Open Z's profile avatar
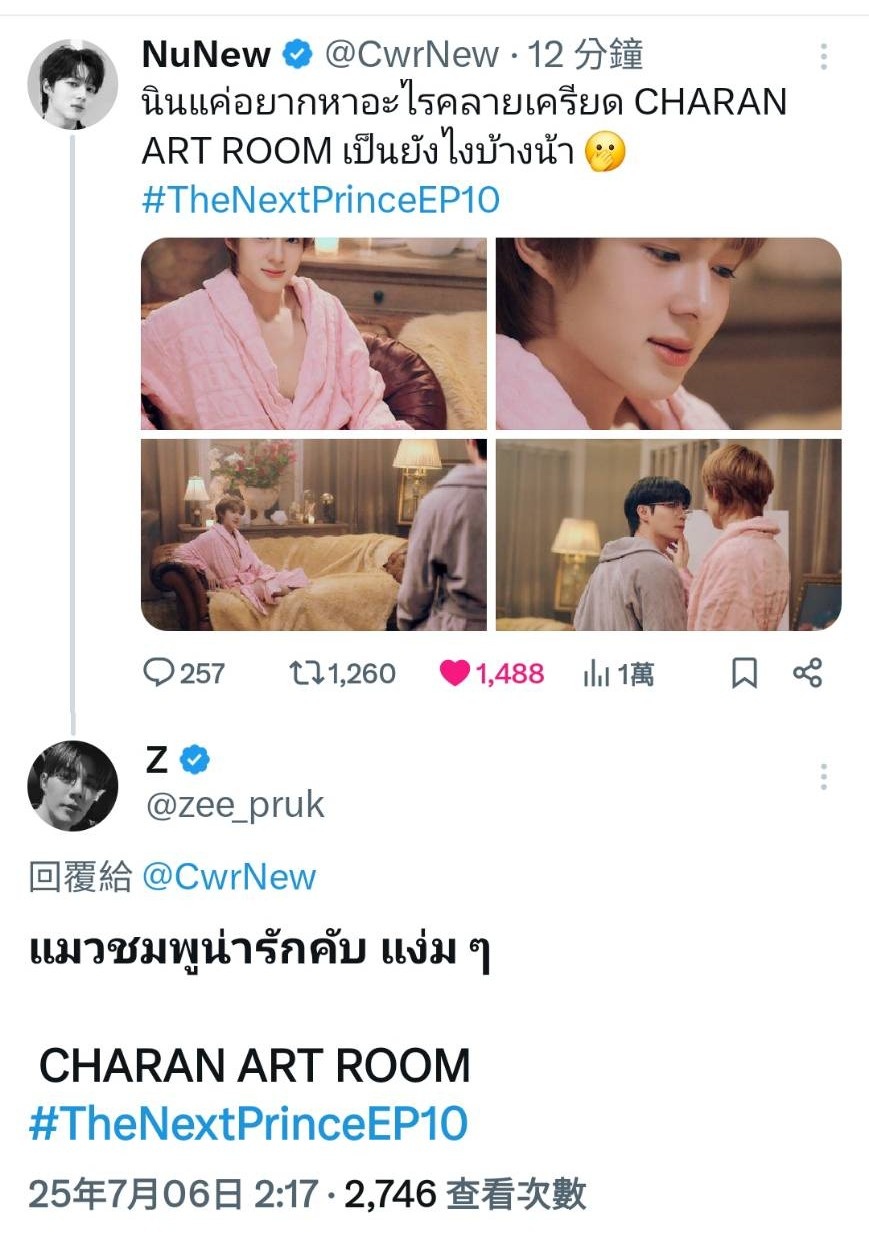This screenshot has height=1233, width=869. tap(72, 786)
